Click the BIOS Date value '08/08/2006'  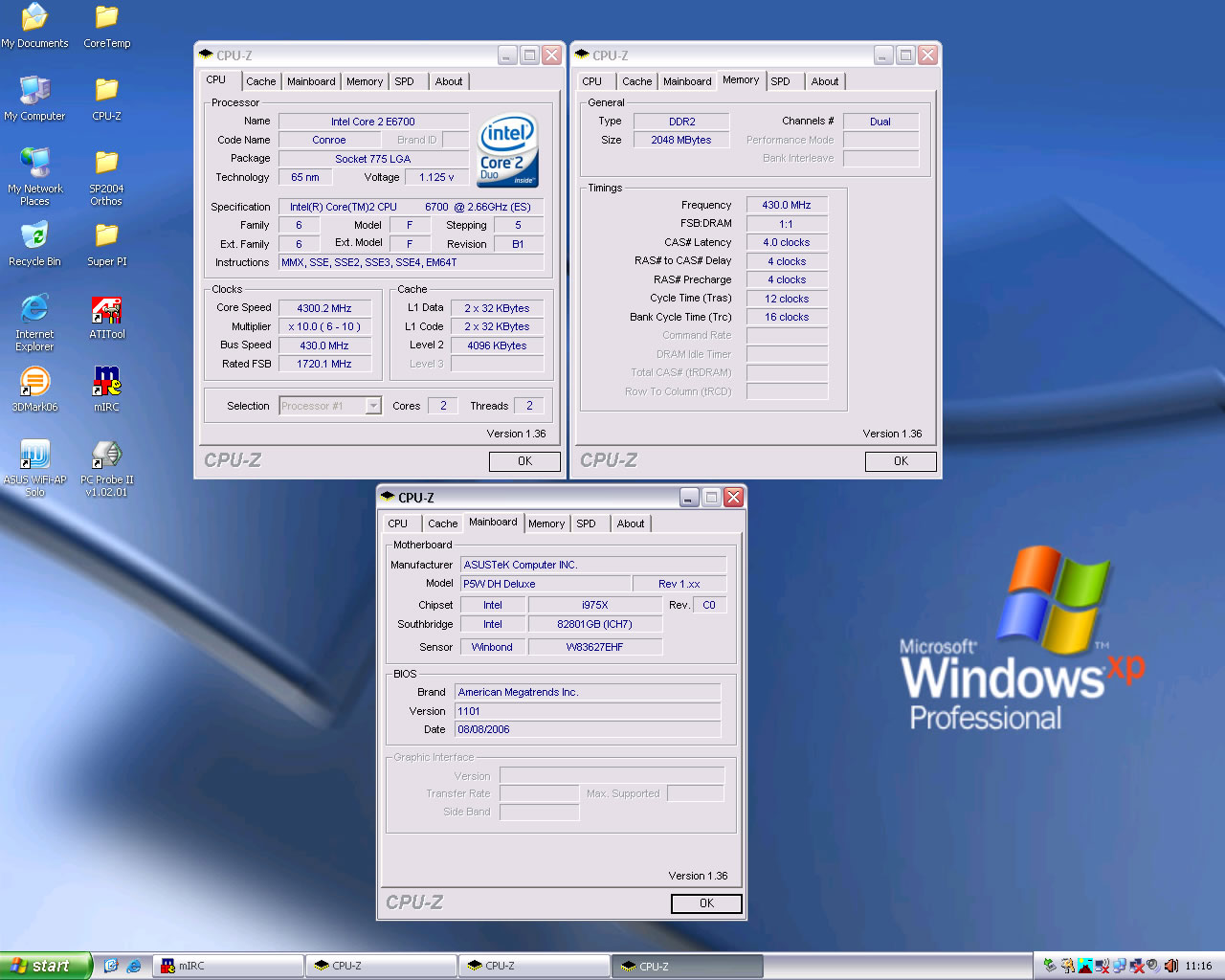588,729
